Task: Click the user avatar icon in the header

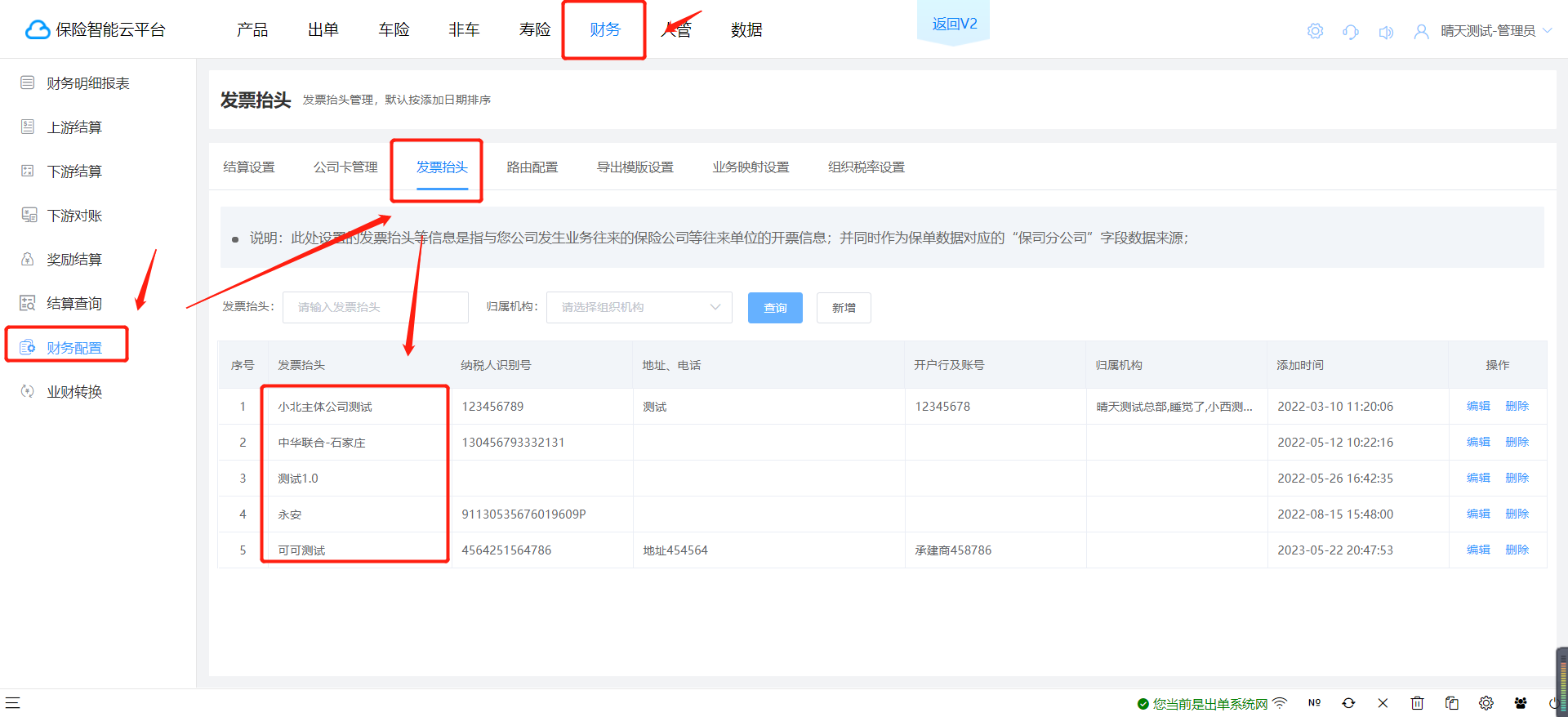Action: pyautogui.click(x=1421, y=31)
